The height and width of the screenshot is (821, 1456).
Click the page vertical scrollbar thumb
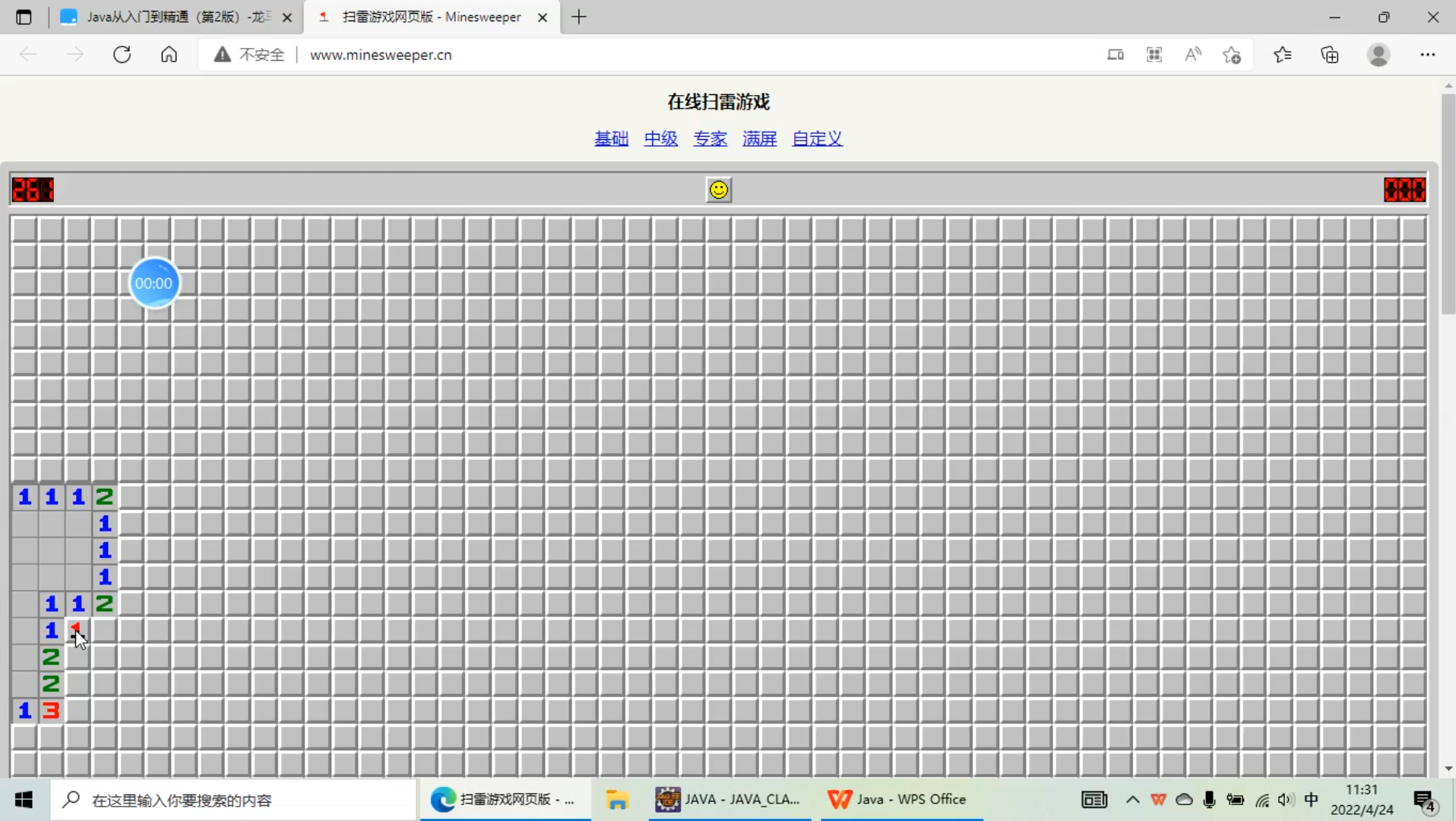tap(1448, 204)
